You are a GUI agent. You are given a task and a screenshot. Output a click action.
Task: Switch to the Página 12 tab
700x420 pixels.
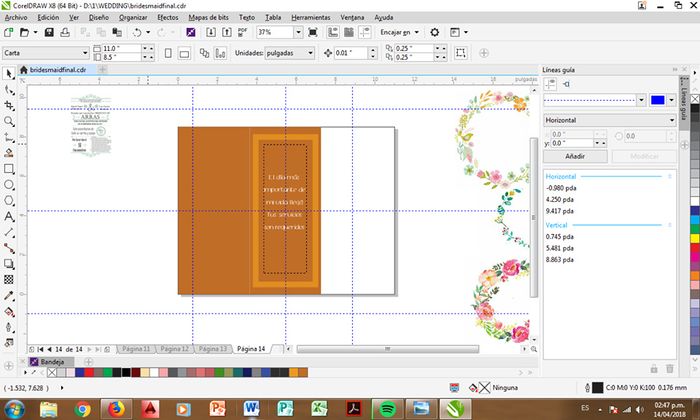point(173,348)
